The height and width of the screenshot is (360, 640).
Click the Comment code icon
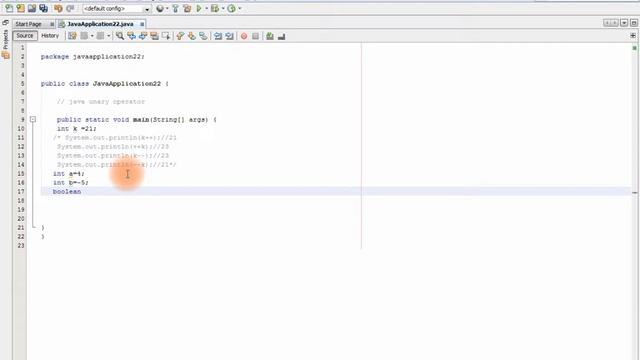pyautogui.click(x=270, y=36)
